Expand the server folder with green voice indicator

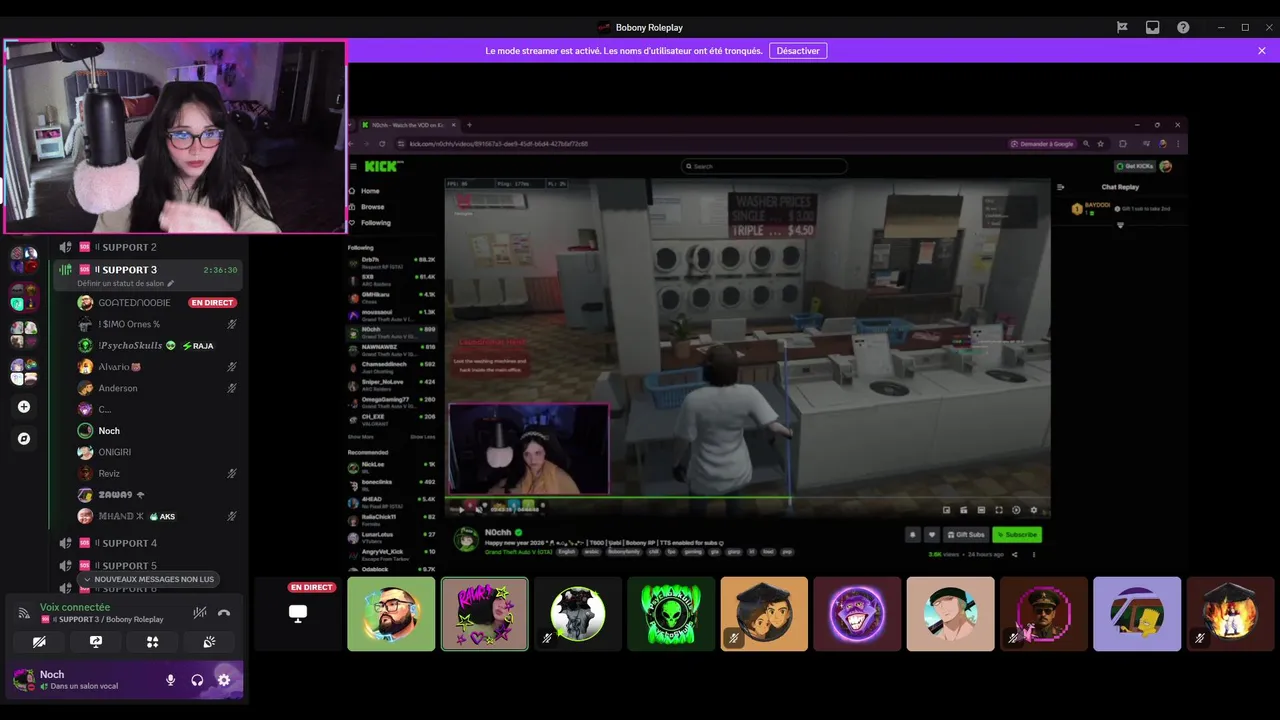[24, 295]
